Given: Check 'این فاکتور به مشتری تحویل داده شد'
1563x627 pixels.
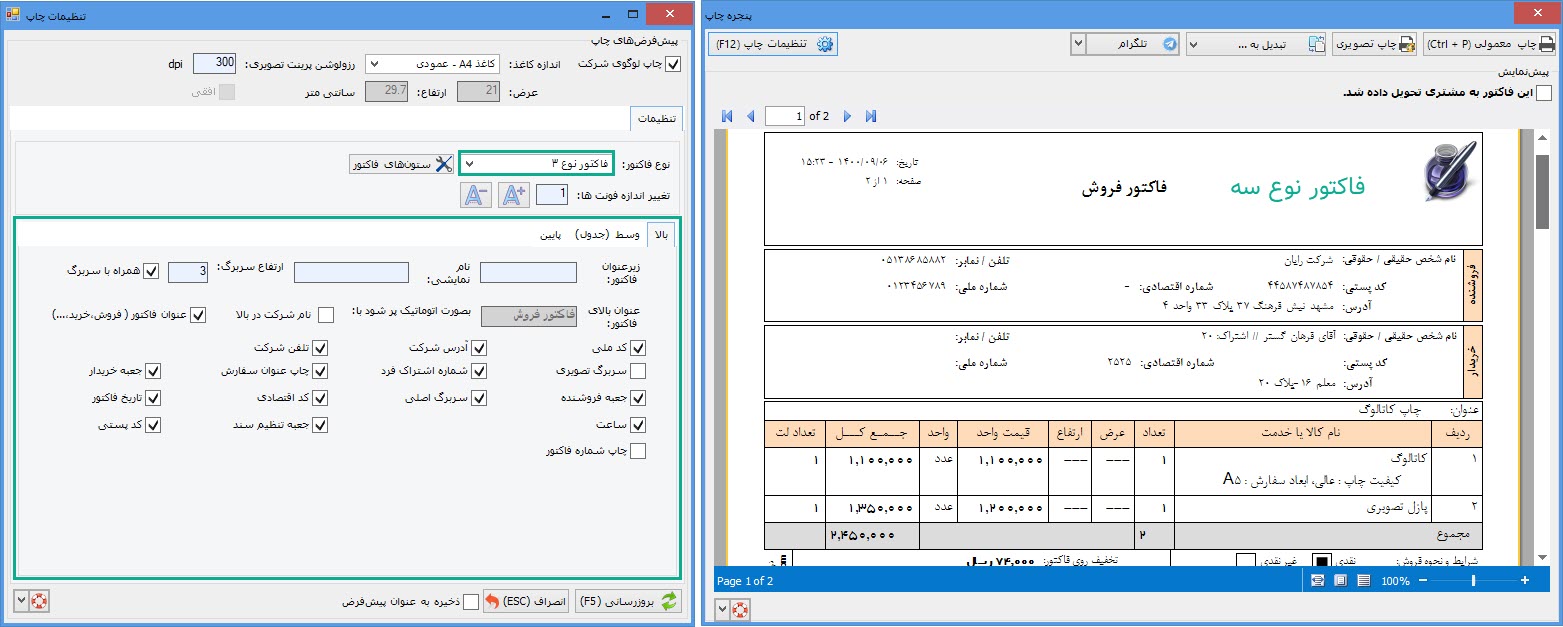Looking at the screenshot, I should pos(1544,93).
